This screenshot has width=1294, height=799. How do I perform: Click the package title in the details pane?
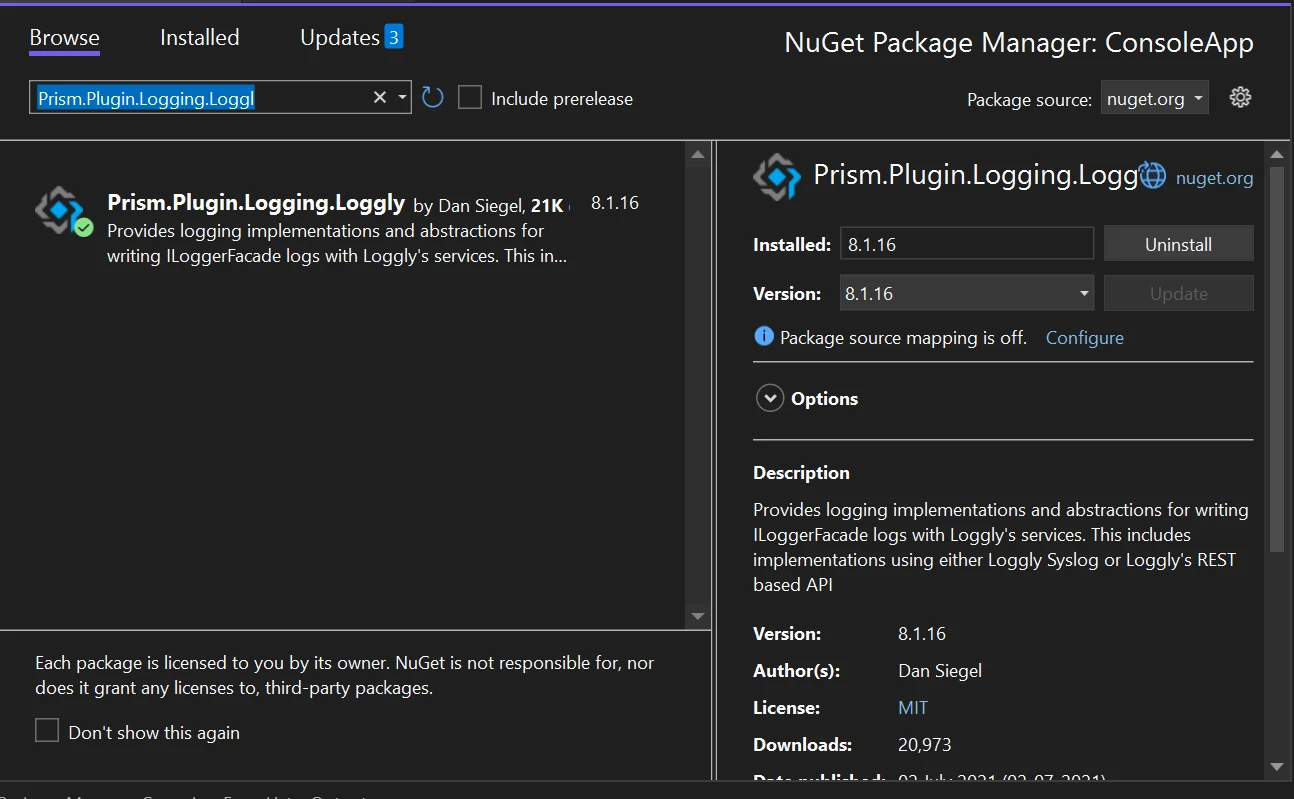pos(976,175)
